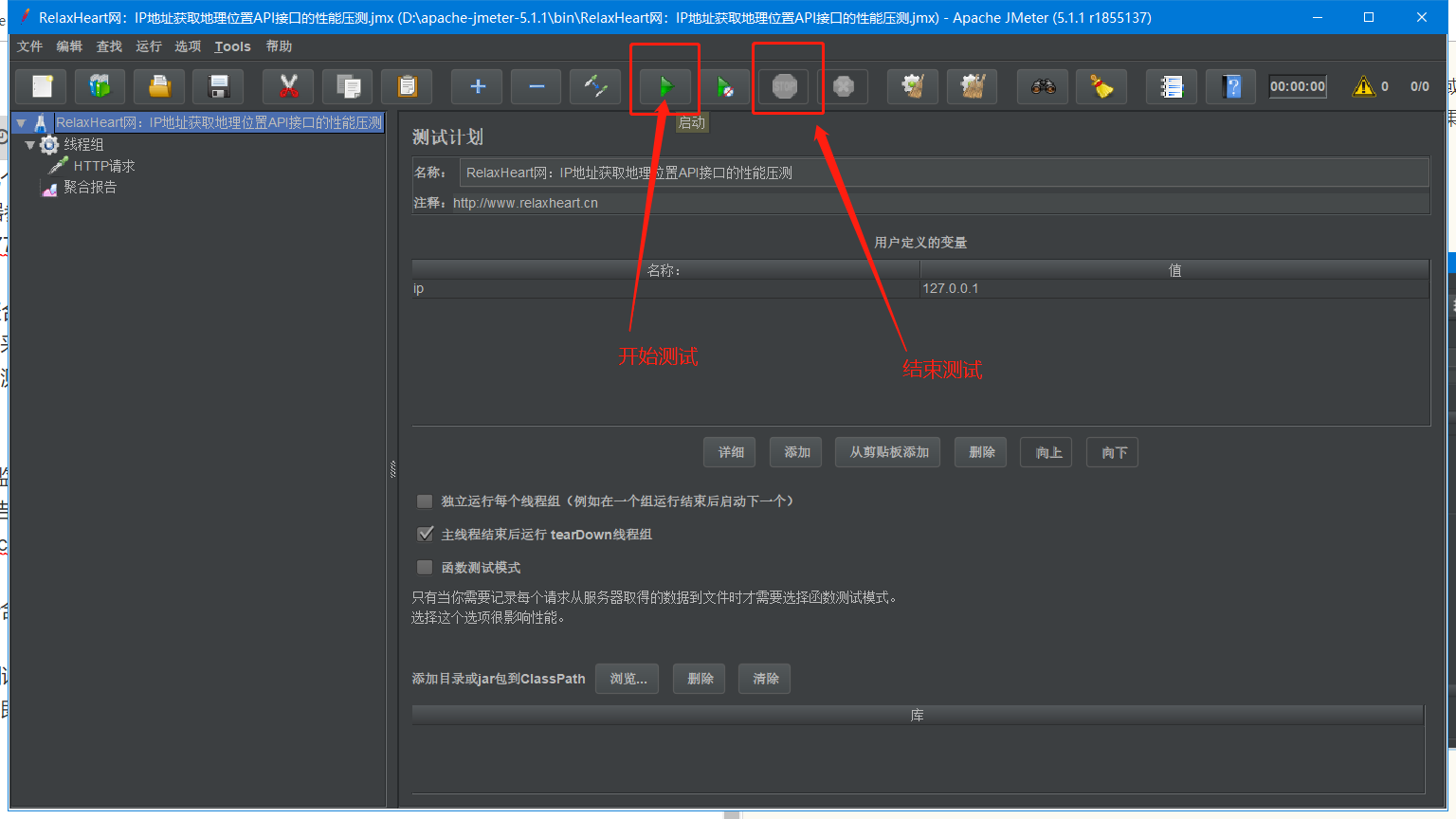Open the Function Helper dialog icon
1456x819 pixels.
point(1172,86)
